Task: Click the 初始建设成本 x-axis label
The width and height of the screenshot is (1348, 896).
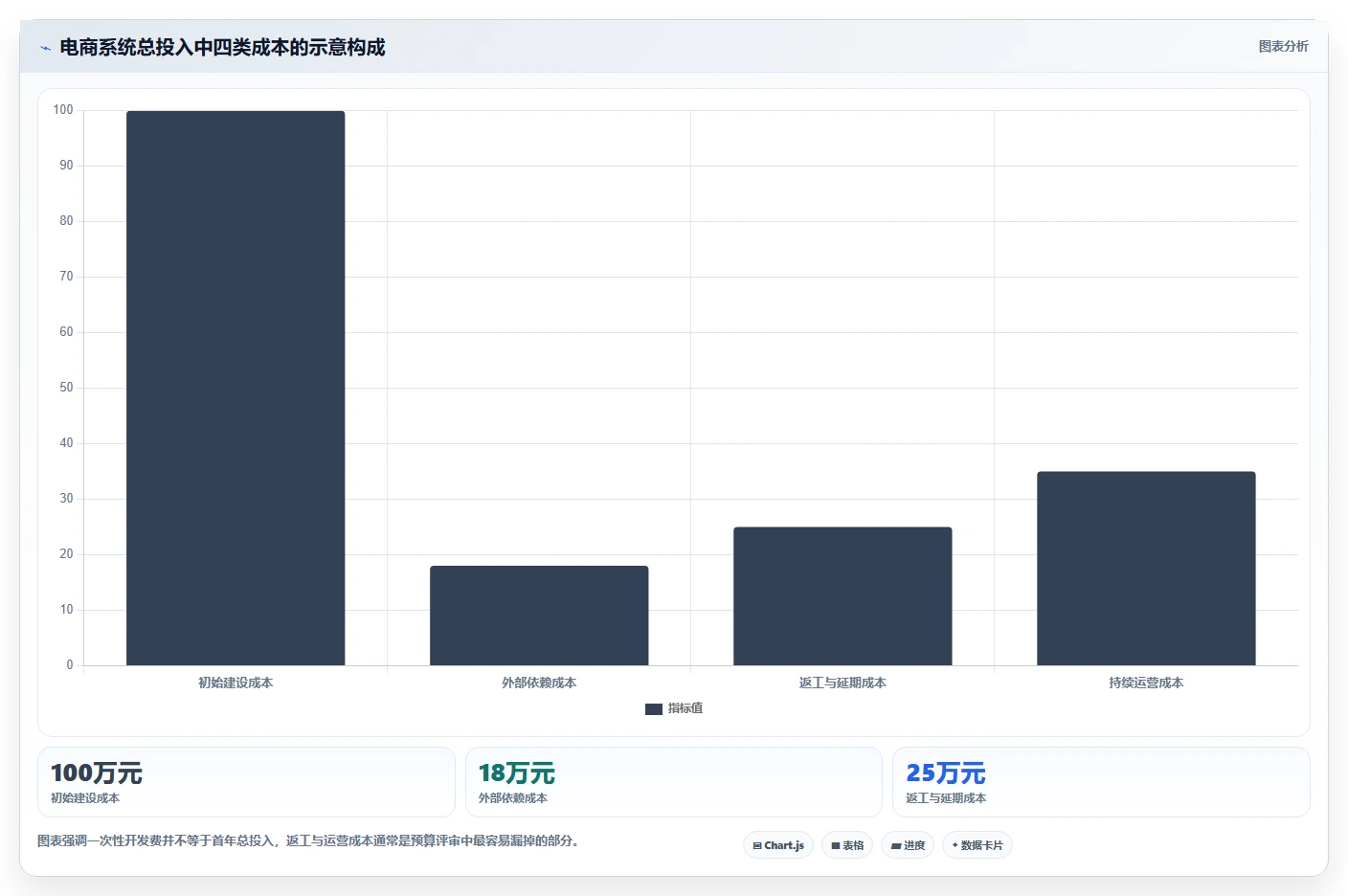Action: tap(236, 683)
